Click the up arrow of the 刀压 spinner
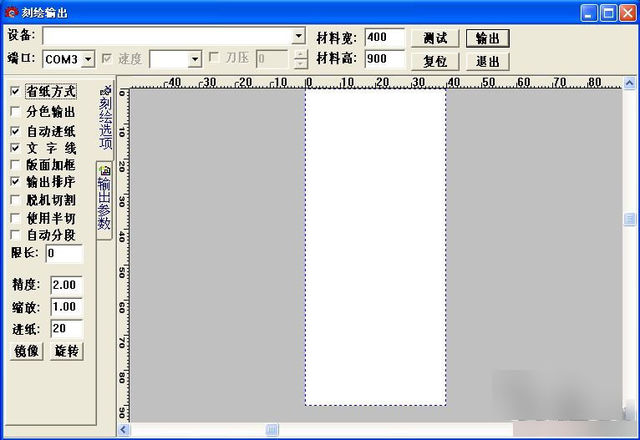 [x=301, y=54]
